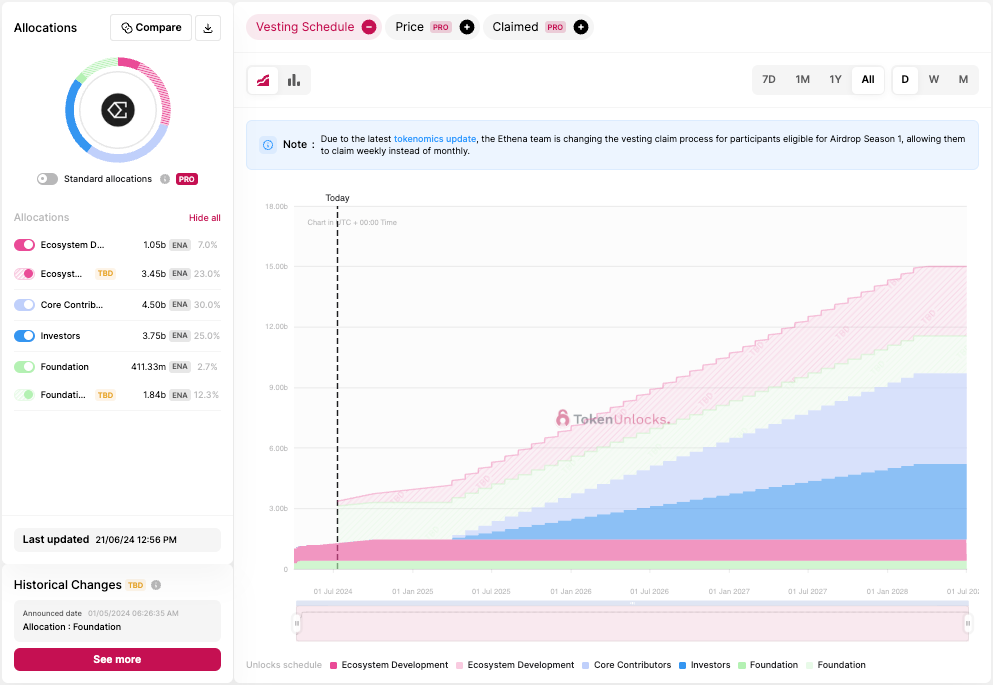The width and height of the screenshot is (993, 685).
Task: Click the Last updated timestamp box
Action: [x=117, y=540]
